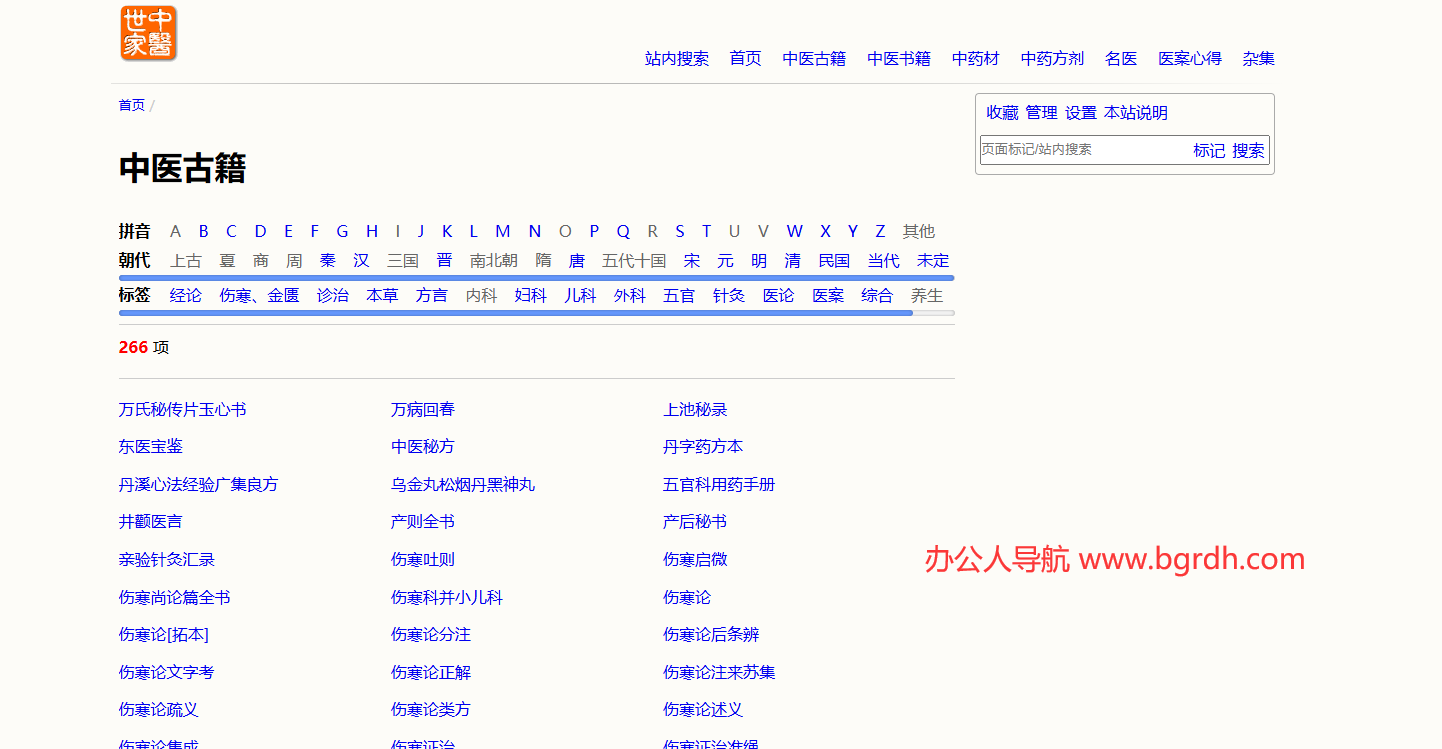The image size is (1442, 749).
Task: Go to 中药材 in top navigation
Action: (975, 59)
